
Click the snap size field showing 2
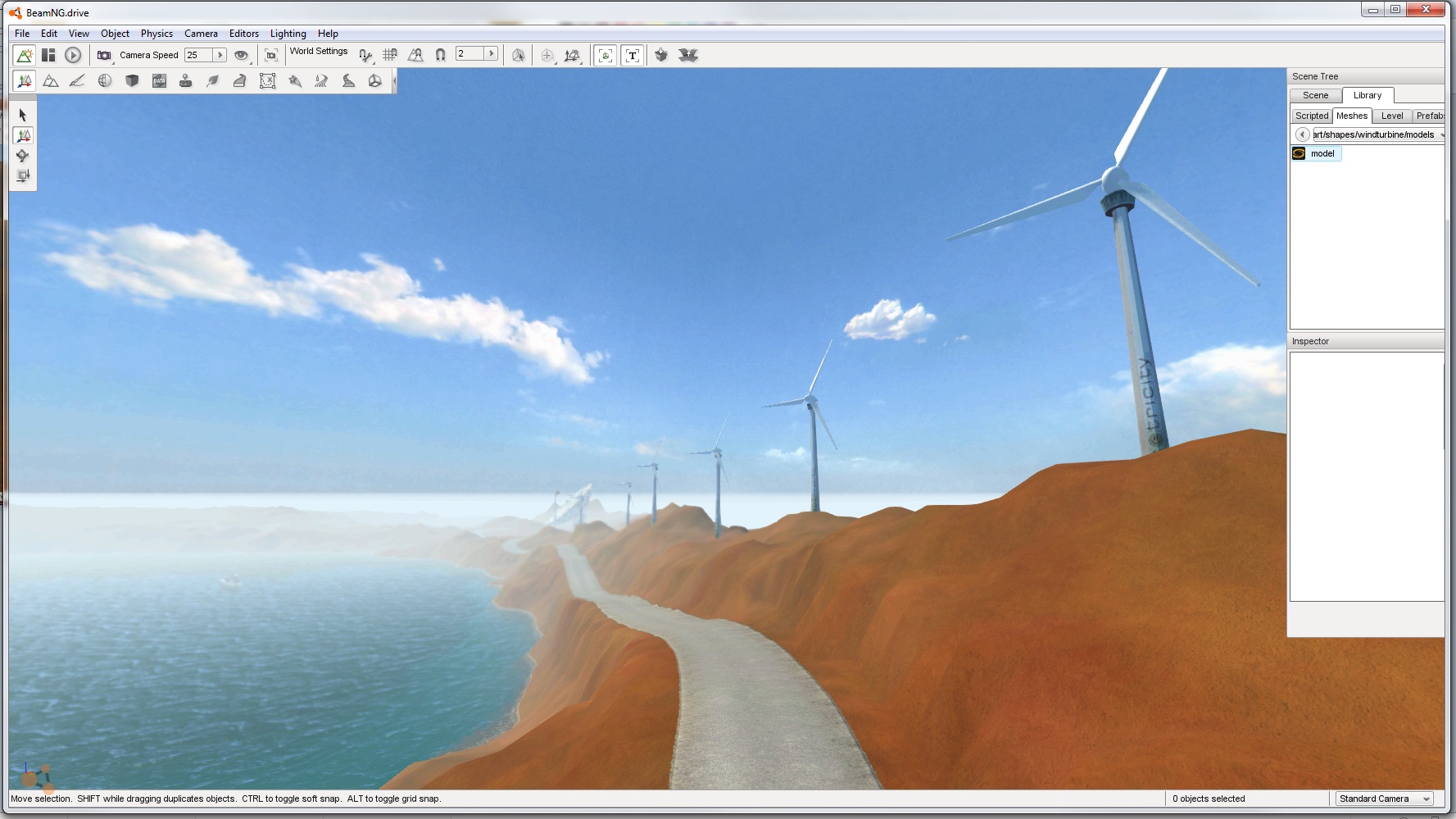(x=470, y=54)
